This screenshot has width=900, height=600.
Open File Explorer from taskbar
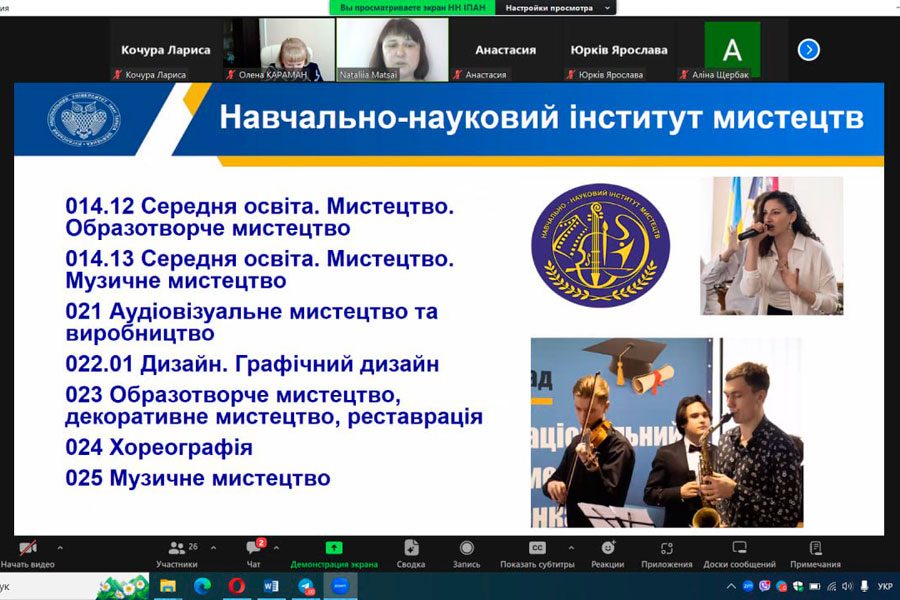click(168, 586)
